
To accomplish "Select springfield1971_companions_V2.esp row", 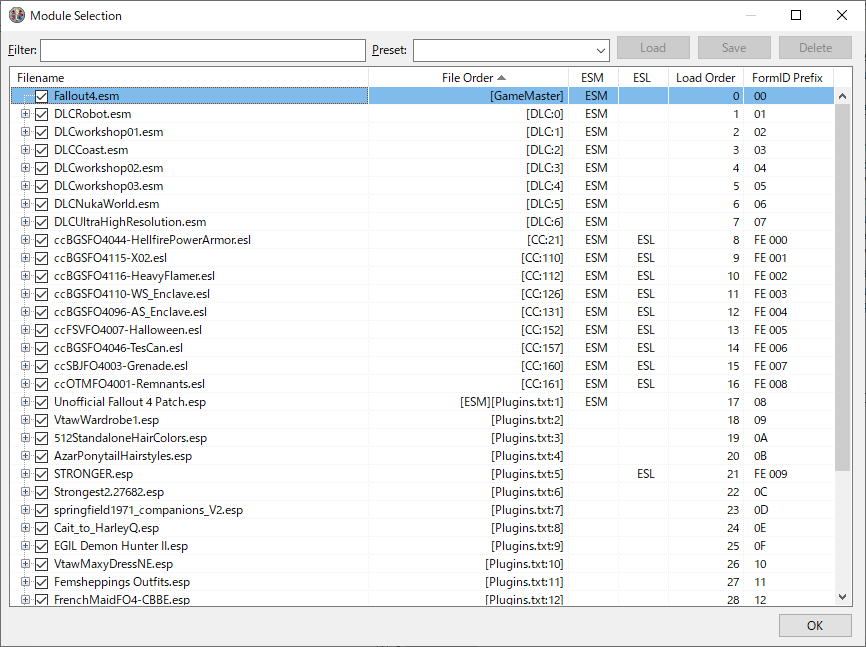I will point(423,510).
